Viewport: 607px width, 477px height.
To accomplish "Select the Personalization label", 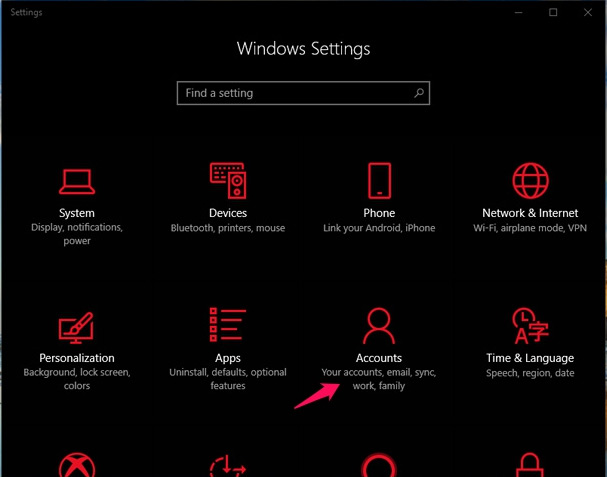I will (x=77, y=358).
